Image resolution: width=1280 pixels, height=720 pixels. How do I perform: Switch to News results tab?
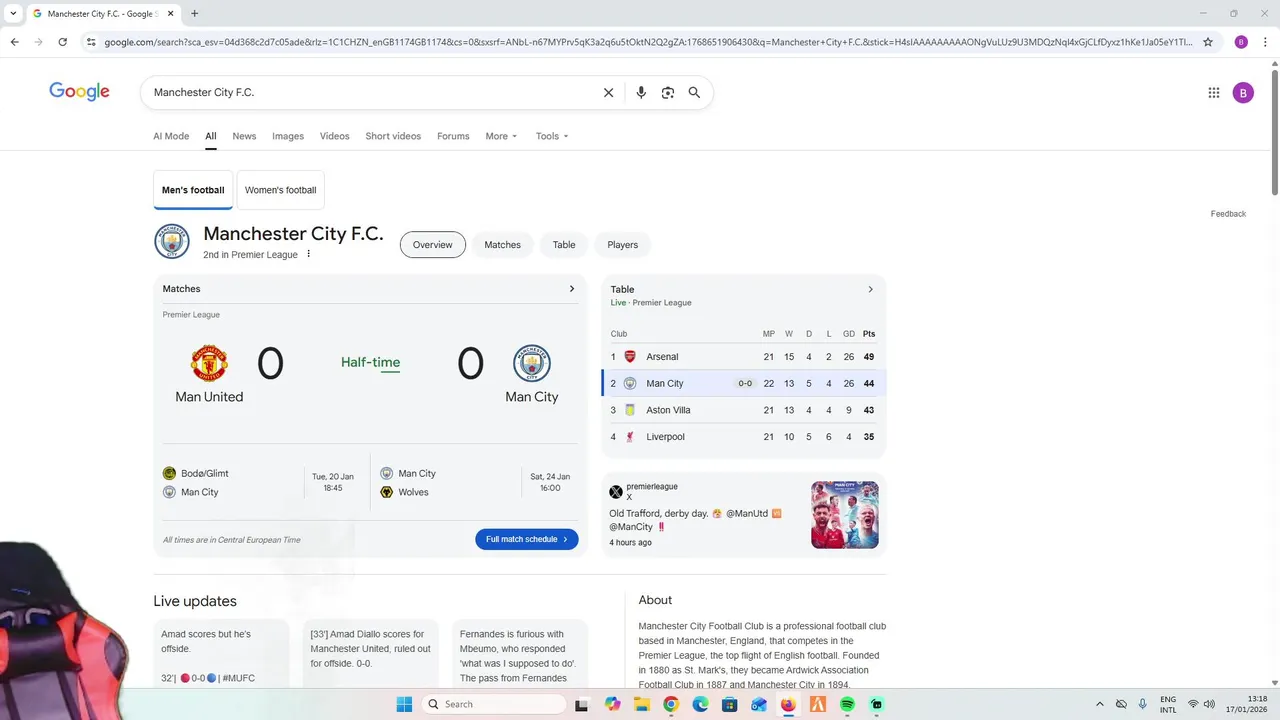[244, 136]
